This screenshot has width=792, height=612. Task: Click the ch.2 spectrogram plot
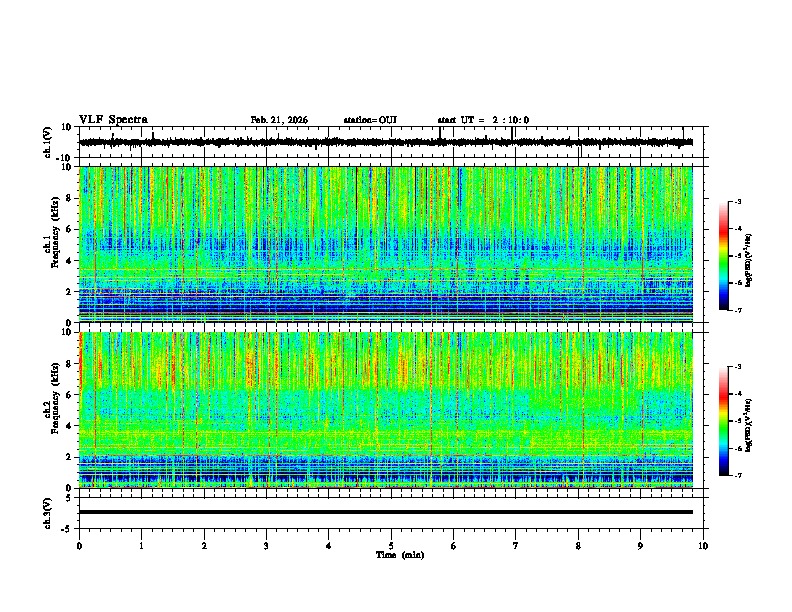tap(386, 410)
